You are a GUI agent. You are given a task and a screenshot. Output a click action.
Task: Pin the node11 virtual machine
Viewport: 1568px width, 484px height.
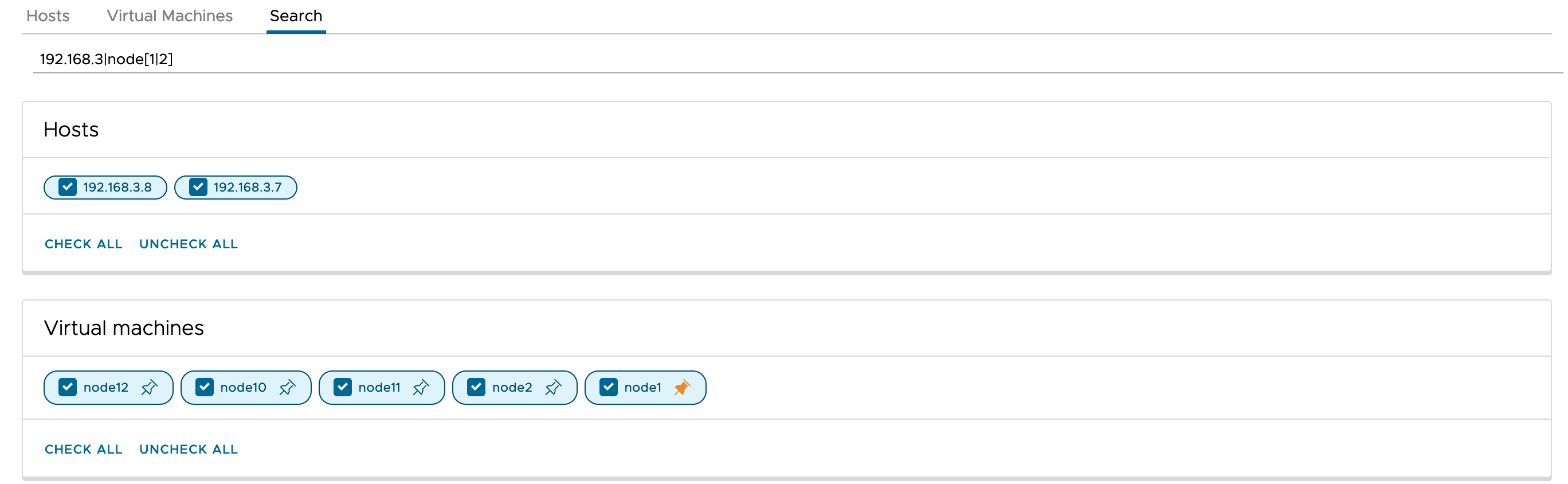[421, 388]
